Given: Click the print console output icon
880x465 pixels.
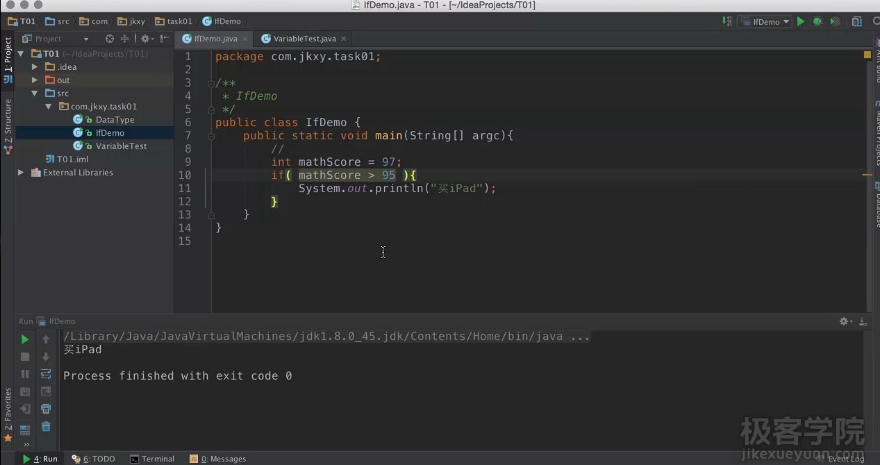Looking at the screenshot, I should (x=46, y=408).
